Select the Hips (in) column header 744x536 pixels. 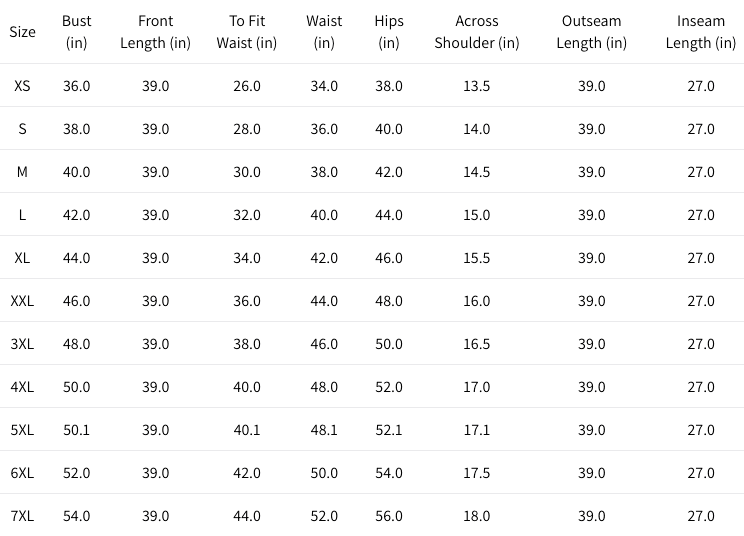[x=389, y=32]
